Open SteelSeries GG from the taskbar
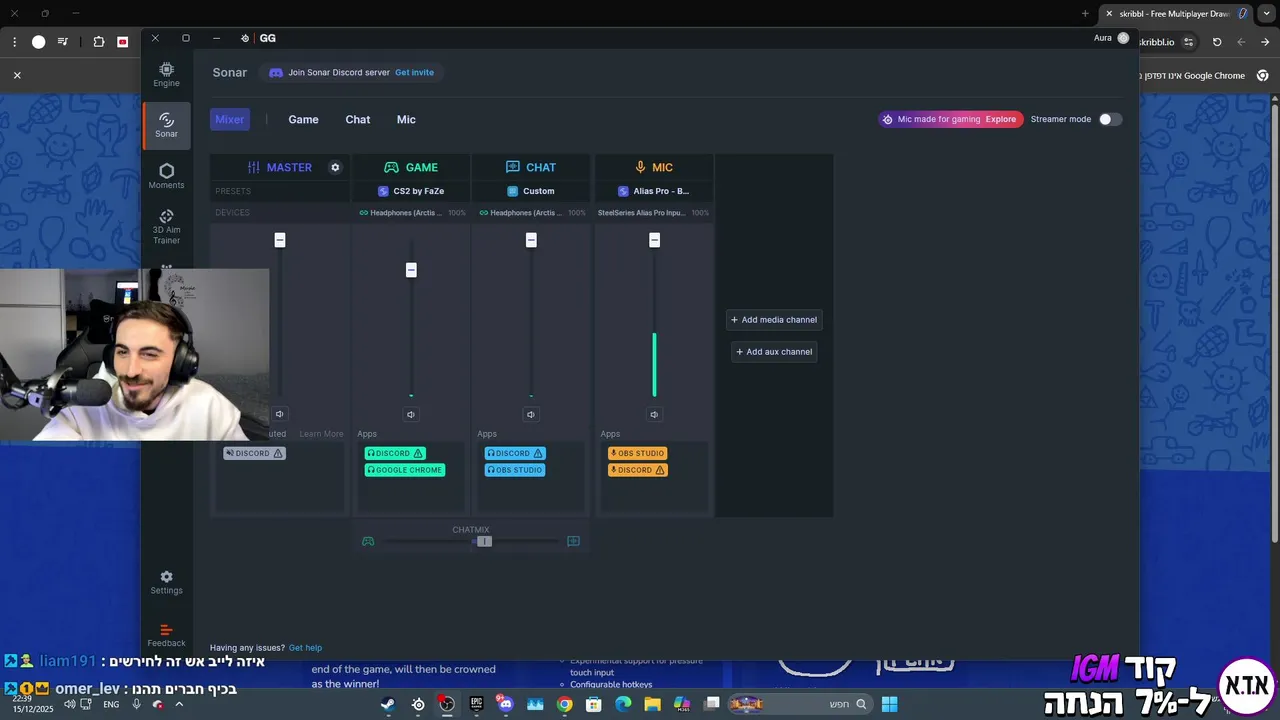This screenshot has width=1280, height=720. click(418, 704)
